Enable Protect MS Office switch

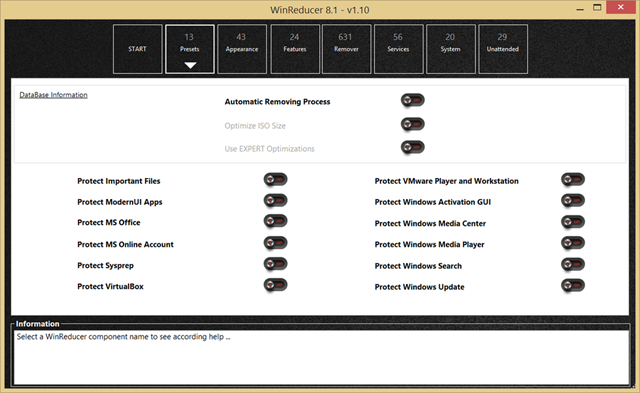[276, 221]
